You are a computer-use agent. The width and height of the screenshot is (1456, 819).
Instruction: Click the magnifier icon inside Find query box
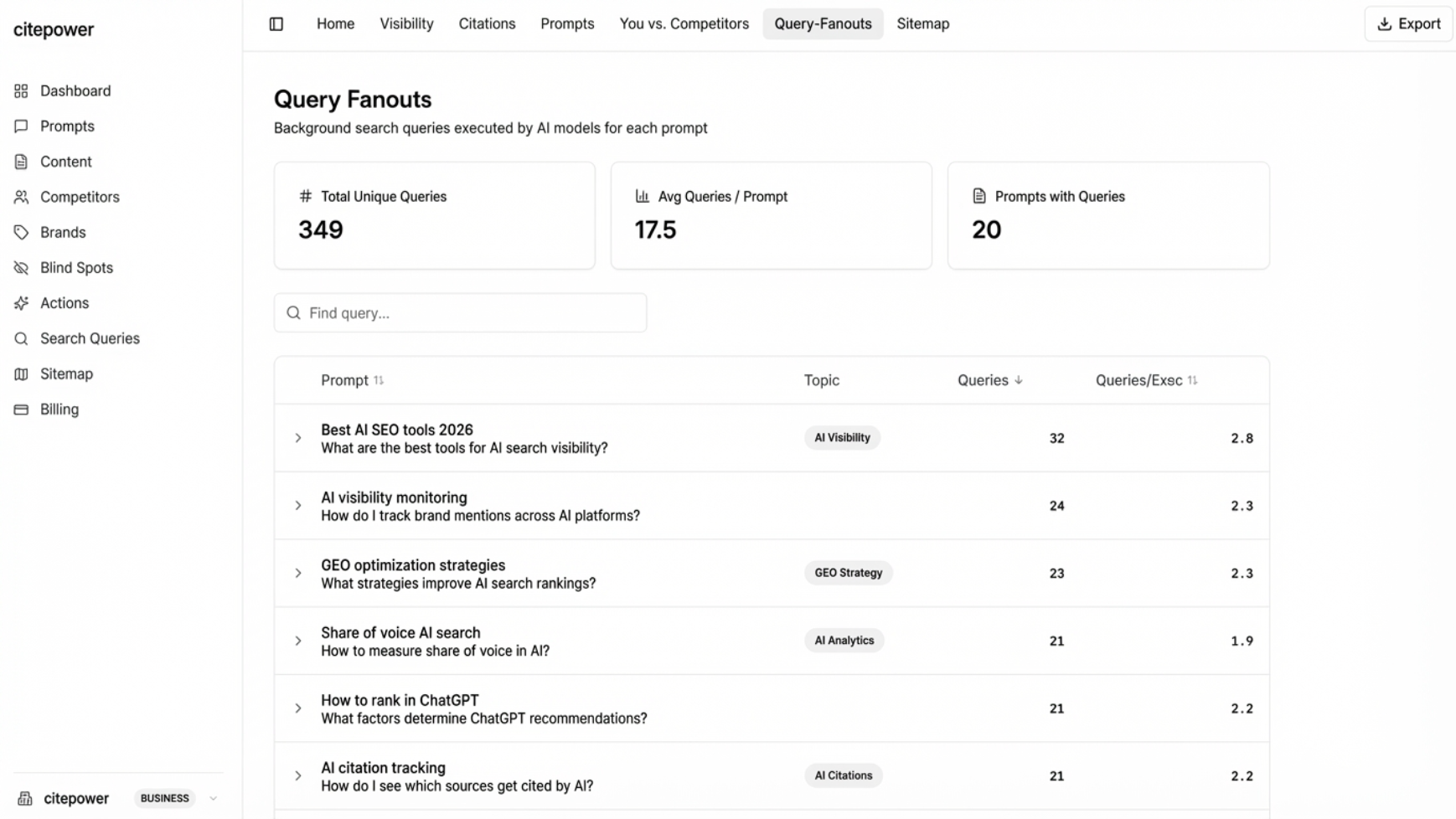[293, 313]
